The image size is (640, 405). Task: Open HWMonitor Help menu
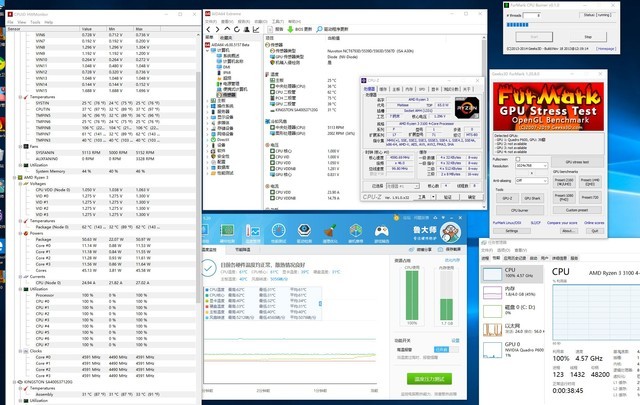click(x=49, y=22)
